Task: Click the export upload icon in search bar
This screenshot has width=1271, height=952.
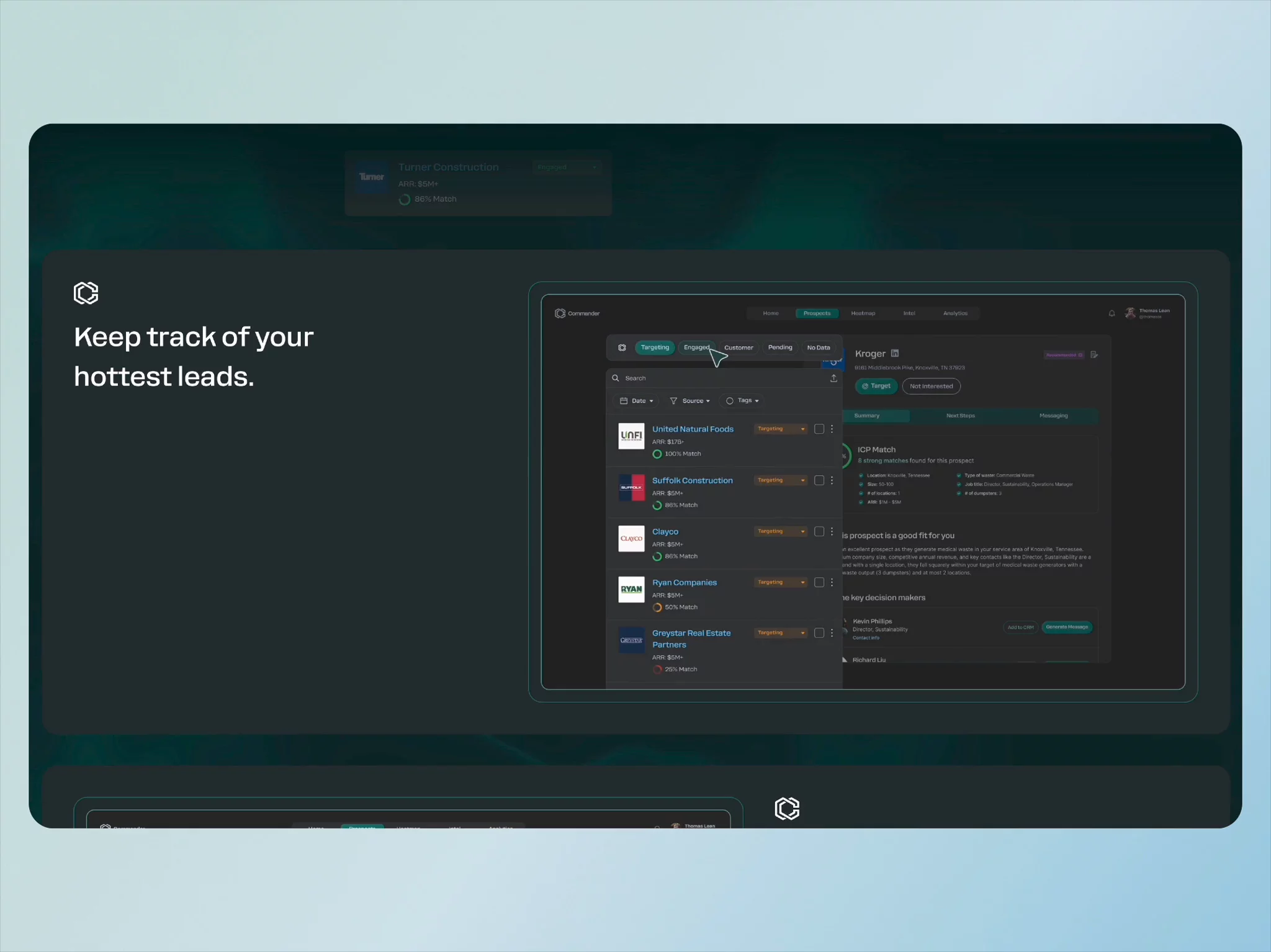Action: pos(833,378)
